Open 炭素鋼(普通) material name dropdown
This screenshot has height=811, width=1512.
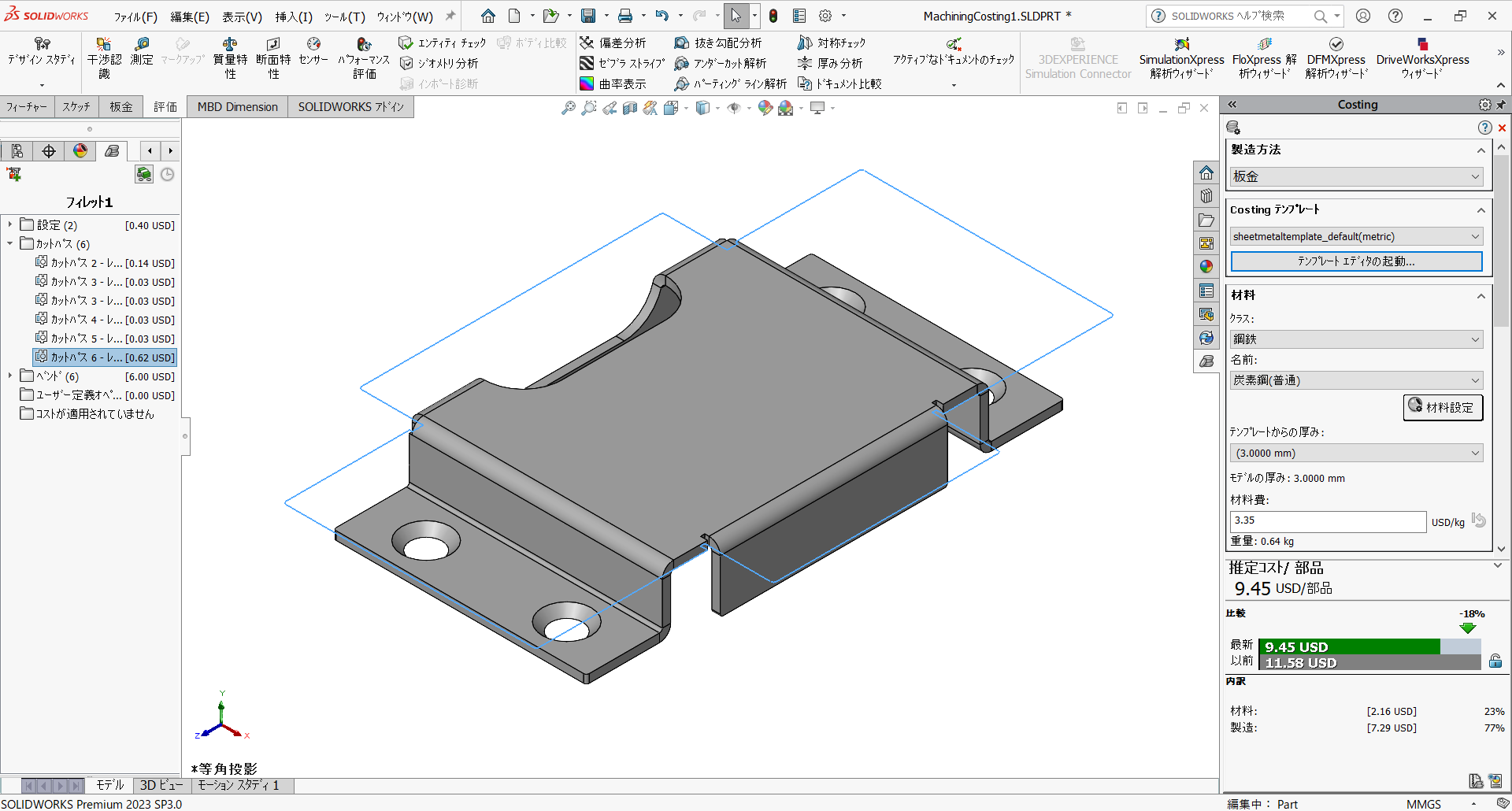point(1356,380)
